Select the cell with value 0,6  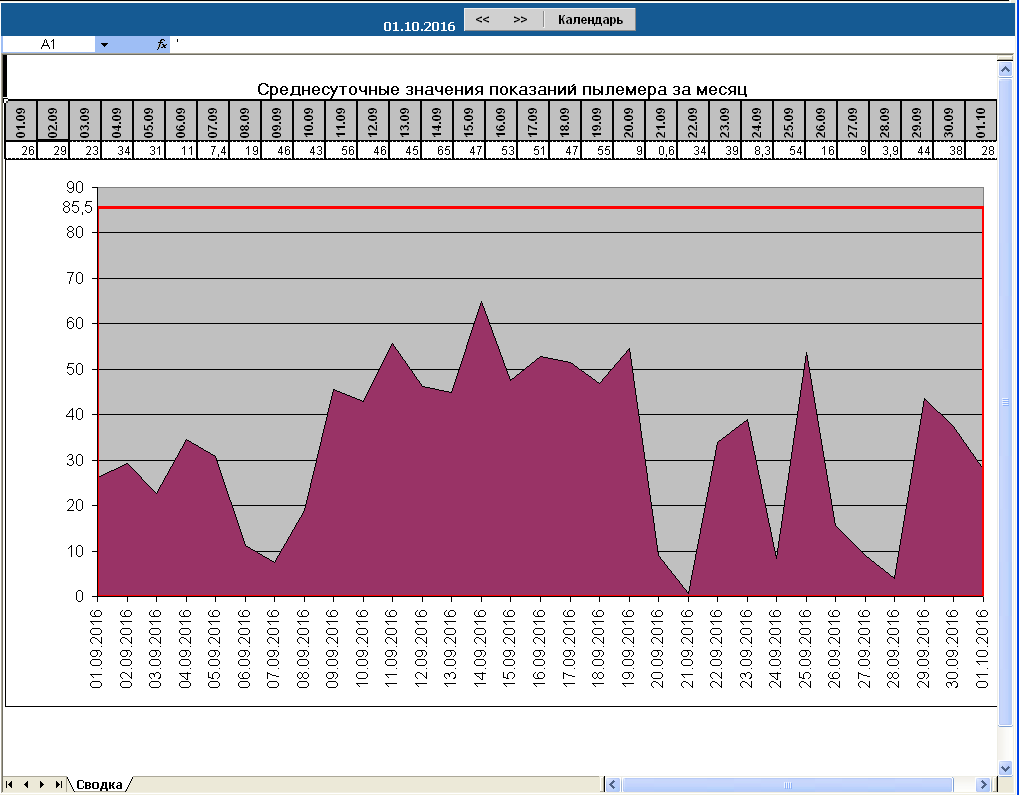coord(660,150)
